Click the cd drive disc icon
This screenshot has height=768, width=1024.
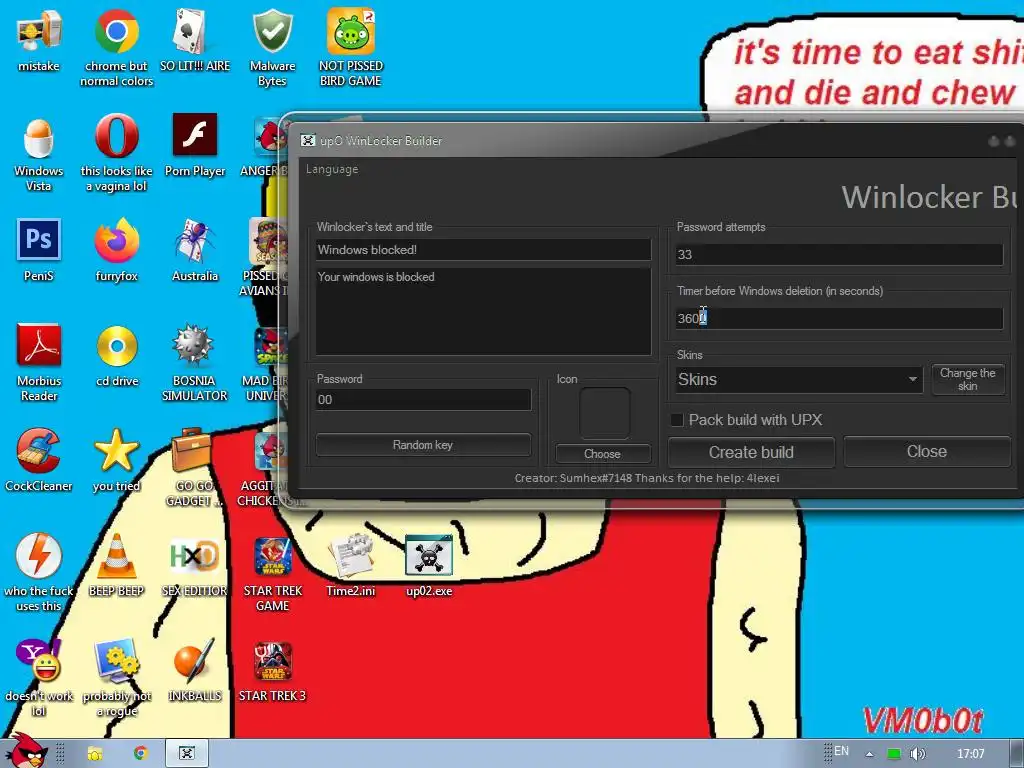pyautogui.click(x=116, y=345)
